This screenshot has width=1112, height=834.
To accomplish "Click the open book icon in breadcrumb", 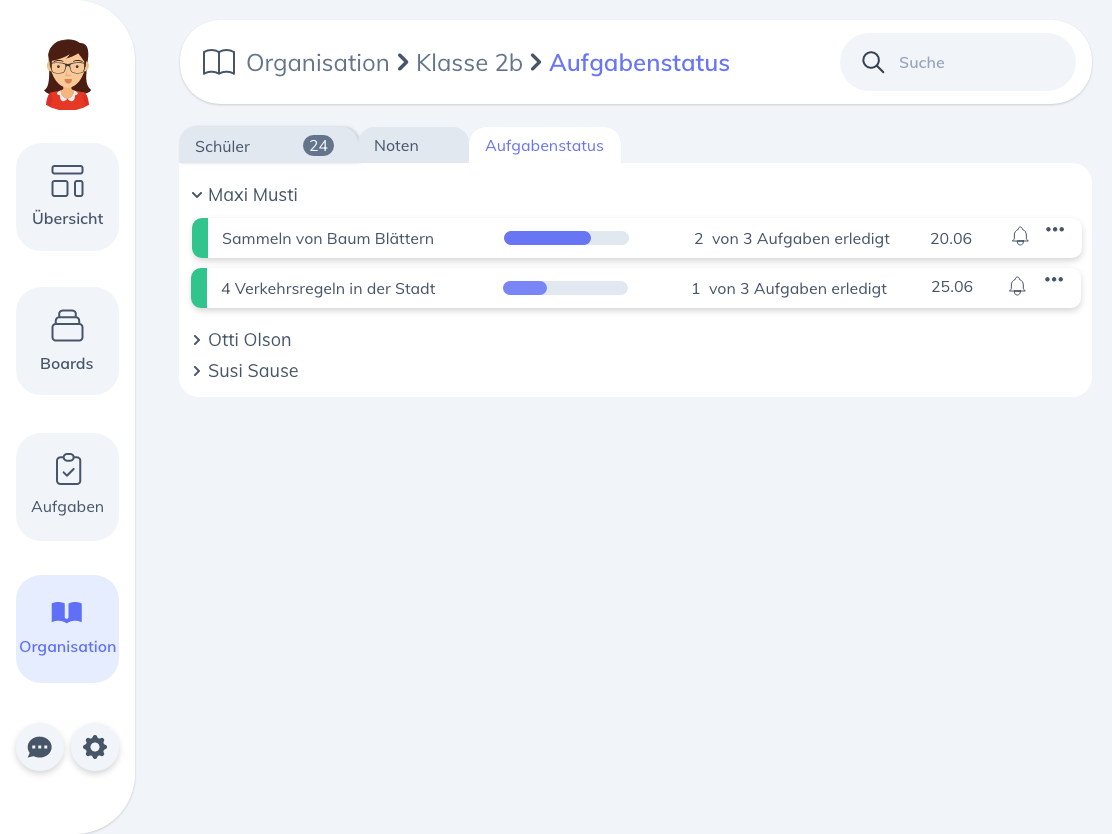I will 219,62.
